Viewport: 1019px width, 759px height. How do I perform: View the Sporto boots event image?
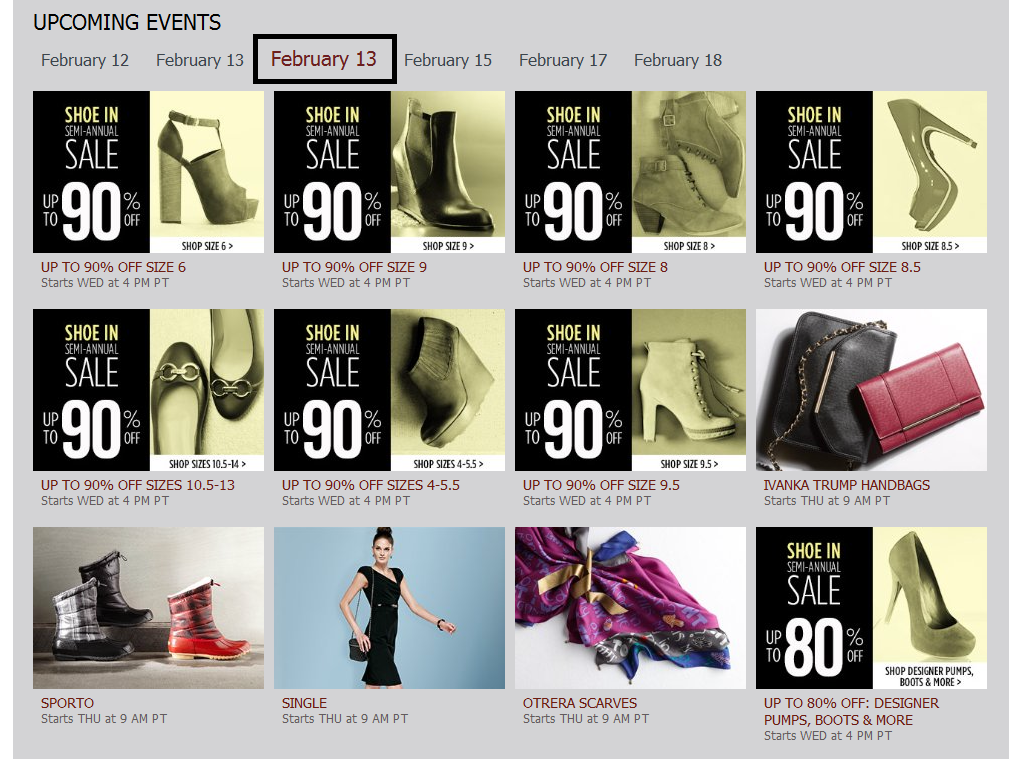coord(148,608)
